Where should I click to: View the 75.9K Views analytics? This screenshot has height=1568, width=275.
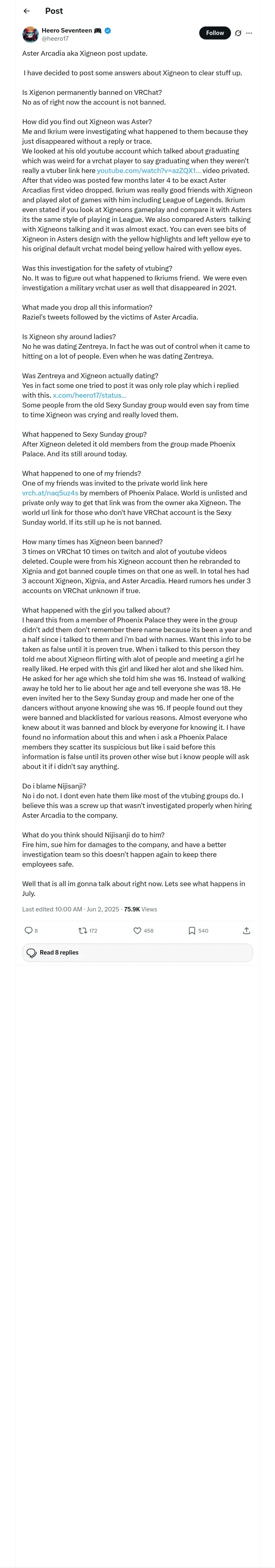tap(140, 909)
